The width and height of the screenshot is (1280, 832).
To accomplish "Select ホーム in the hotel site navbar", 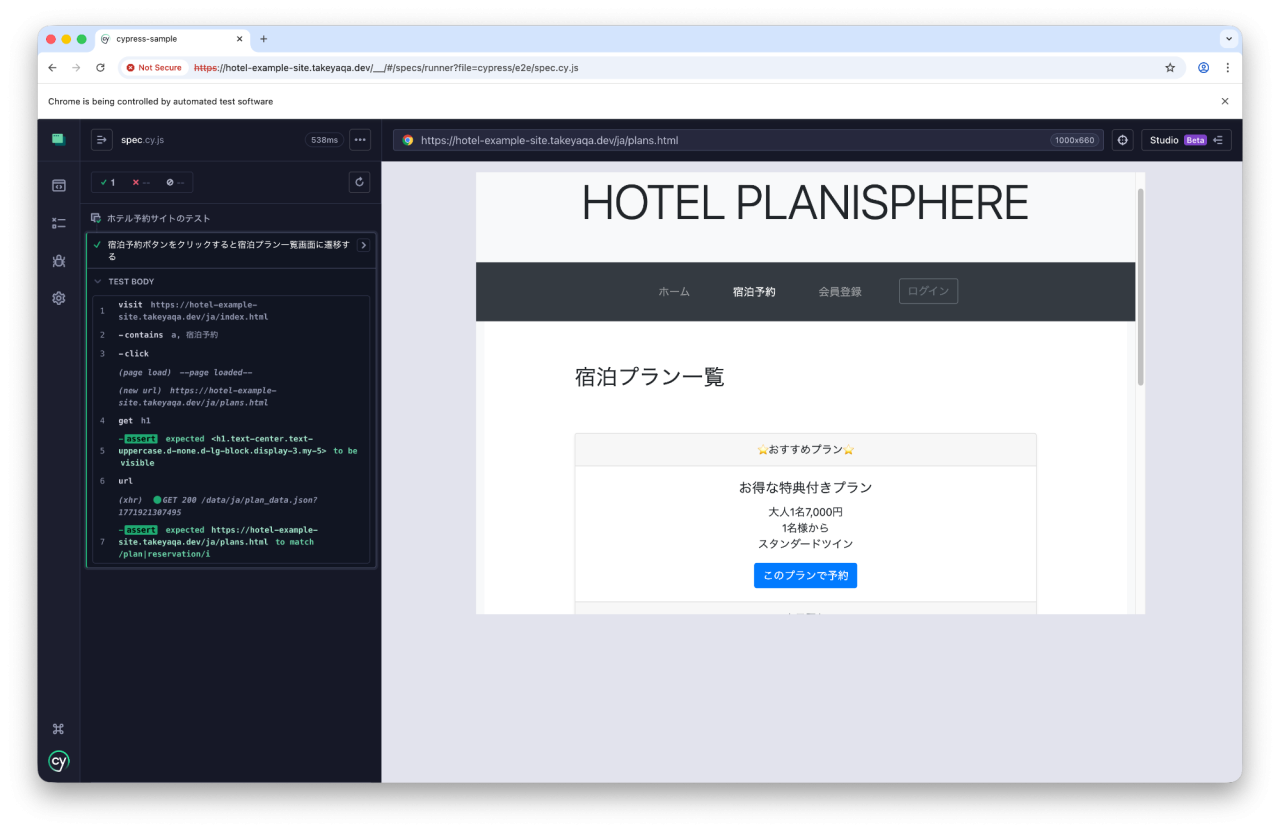I will point(673,292).
